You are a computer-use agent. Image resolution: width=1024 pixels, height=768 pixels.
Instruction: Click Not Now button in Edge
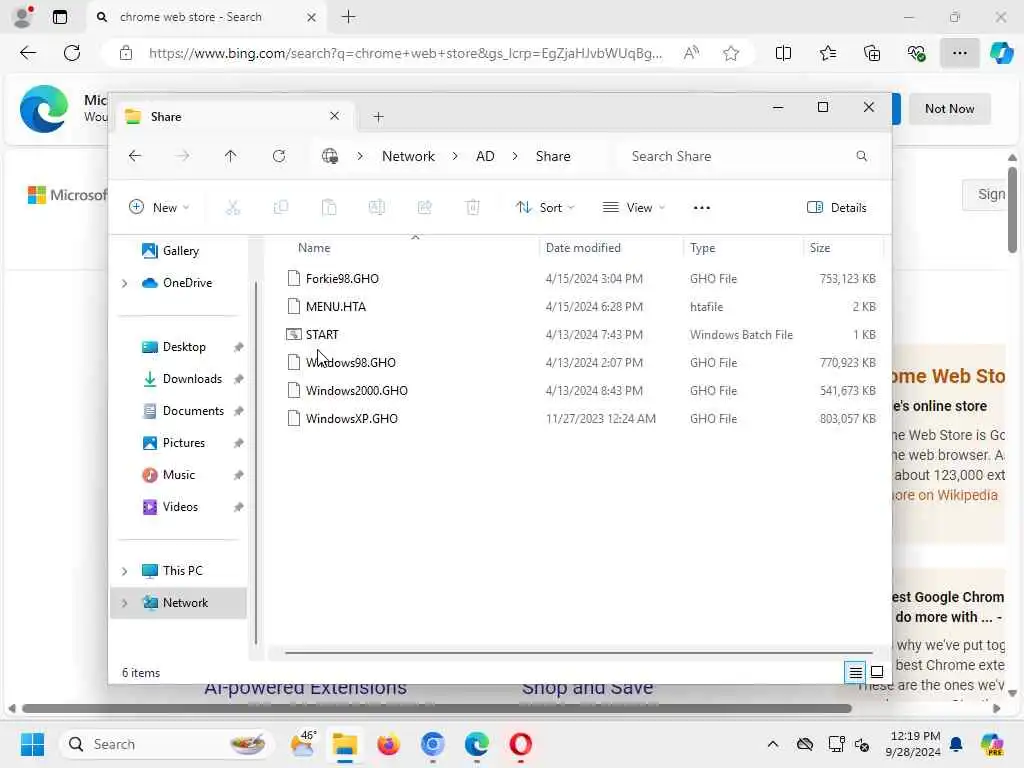950,109
